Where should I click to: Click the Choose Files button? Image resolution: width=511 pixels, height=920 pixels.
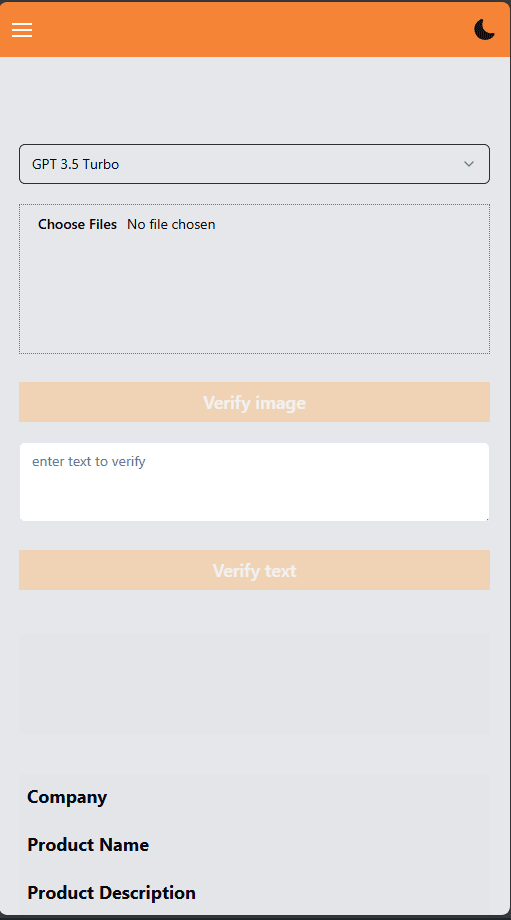(x=77, y=224)
